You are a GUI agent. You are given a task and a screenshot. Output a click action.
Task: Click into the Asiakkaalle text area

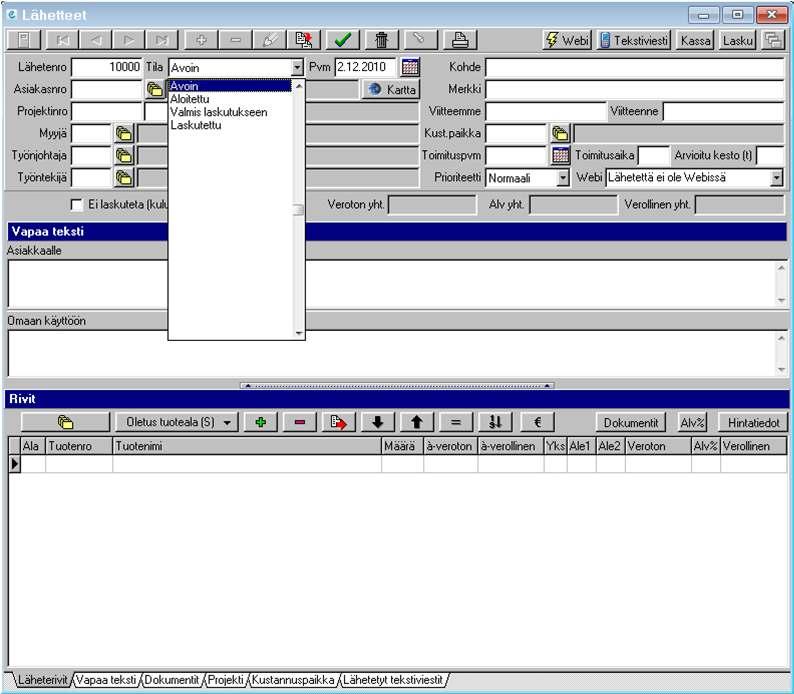pyautogui.click(x=391, y=283)
